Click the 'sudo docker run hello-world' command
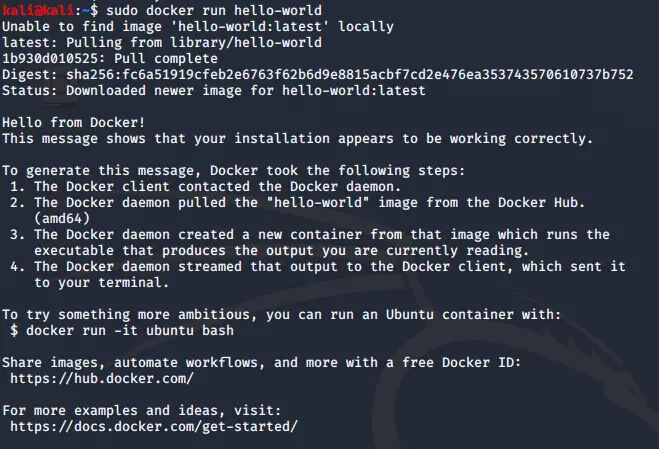The height and width of the screenshot is (449, 659). coord(214,10)
